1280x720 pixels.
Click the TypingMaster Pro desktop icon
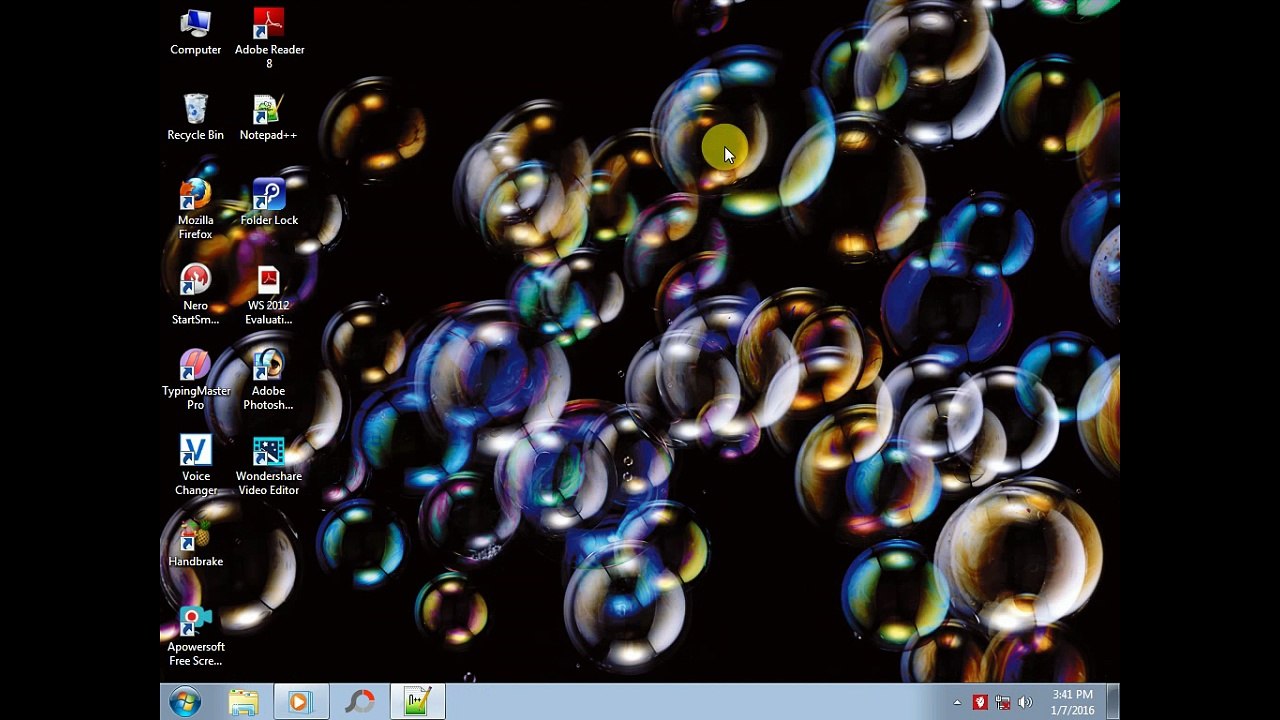pyautogui.click(x=195, y=379)
